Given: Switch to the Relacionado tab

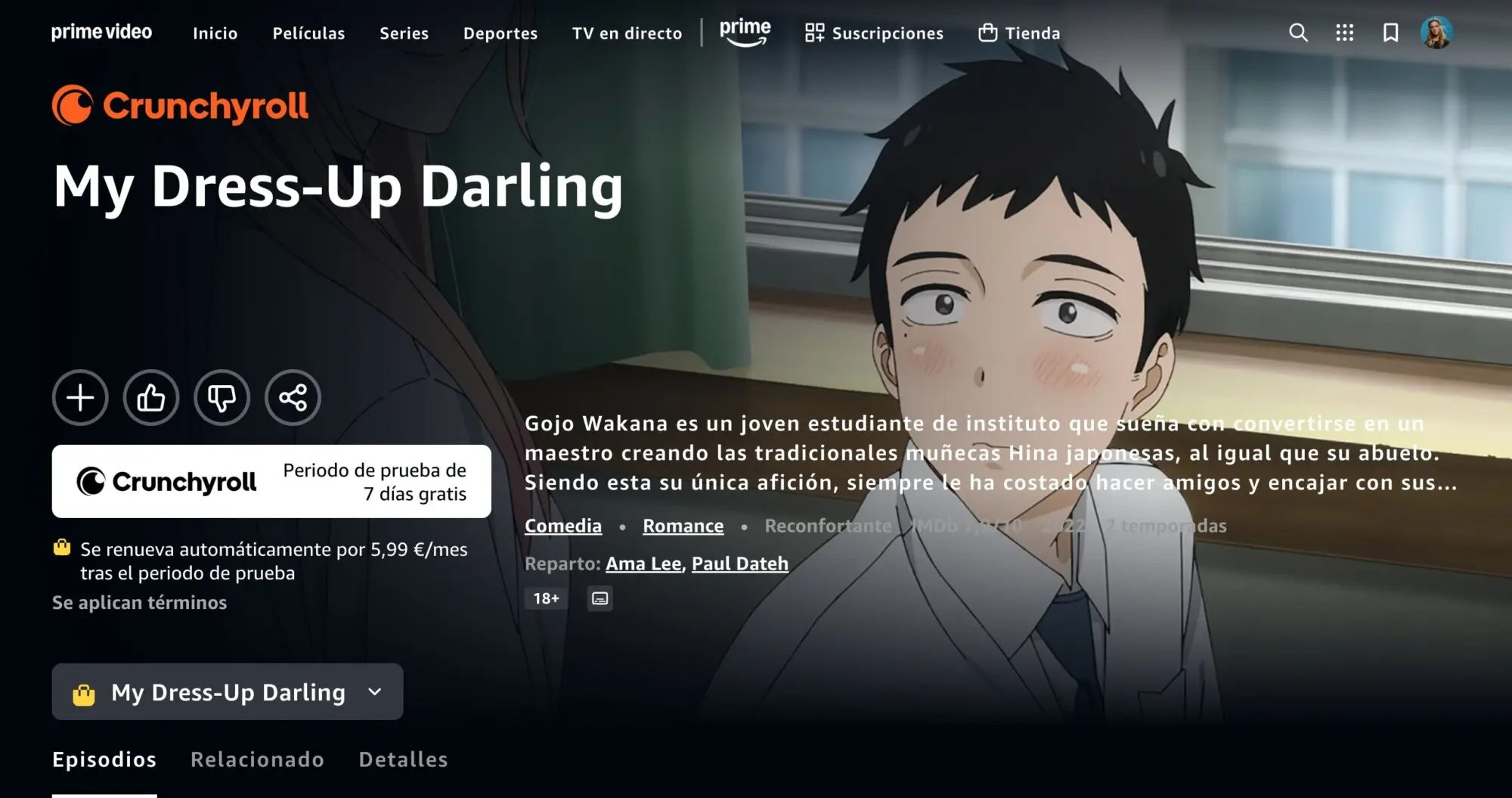Looking at the screenshot, I should click(x=257, y=759).
